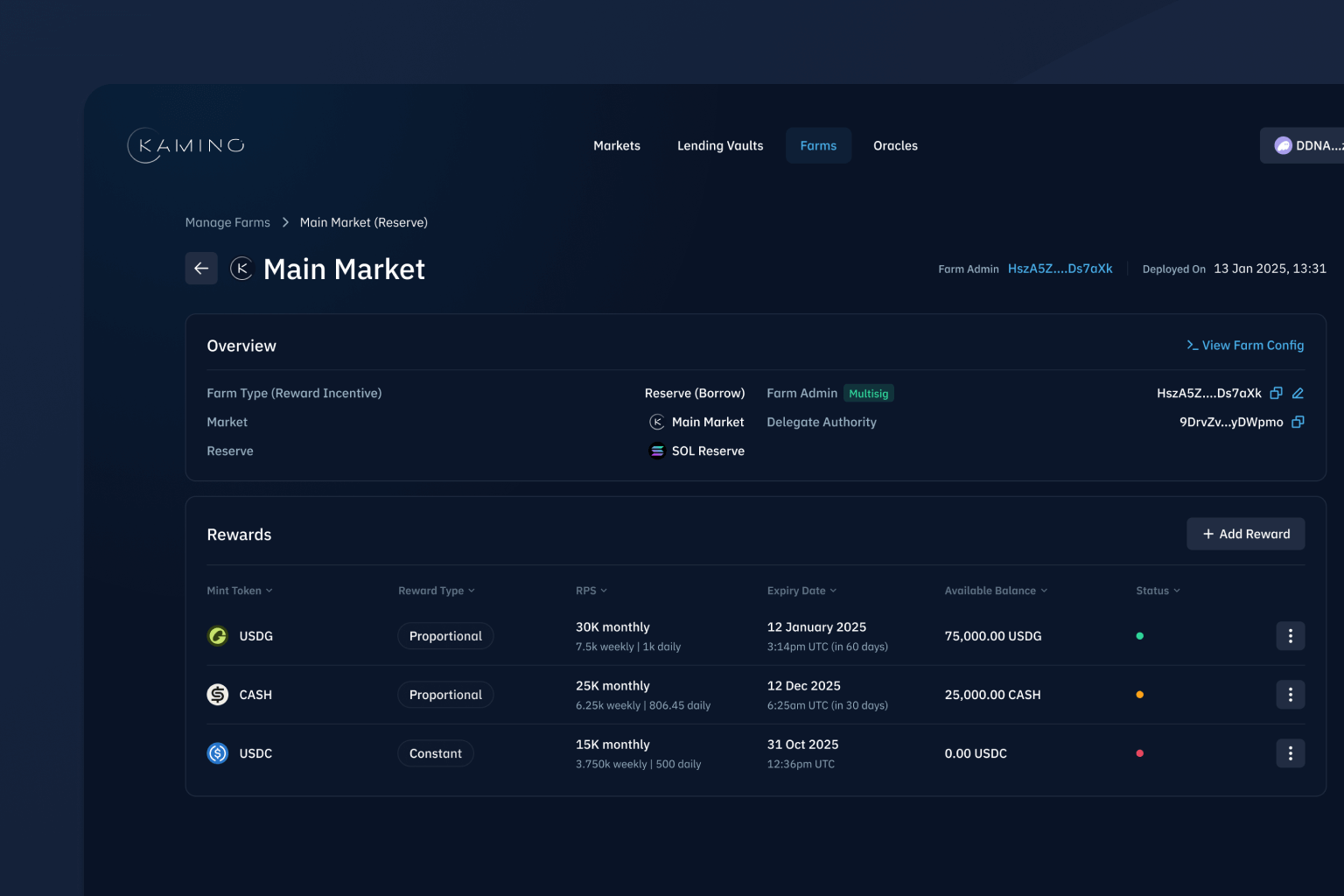This screenshot has height=896, width=1344.
Task: Switch to the Markets tab
Action: coord(617,145)
